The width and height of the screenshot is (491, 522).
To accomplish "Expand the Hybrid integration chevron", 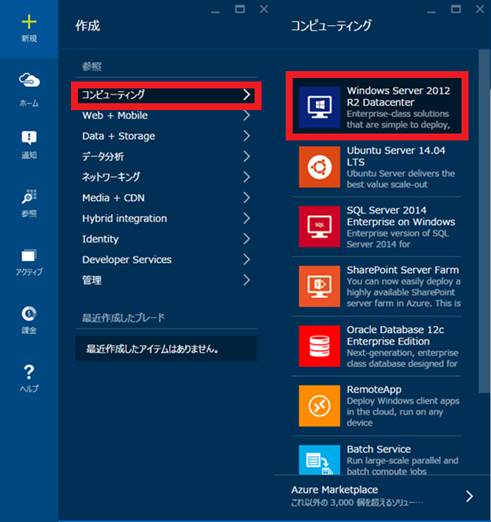I will 246,218.
